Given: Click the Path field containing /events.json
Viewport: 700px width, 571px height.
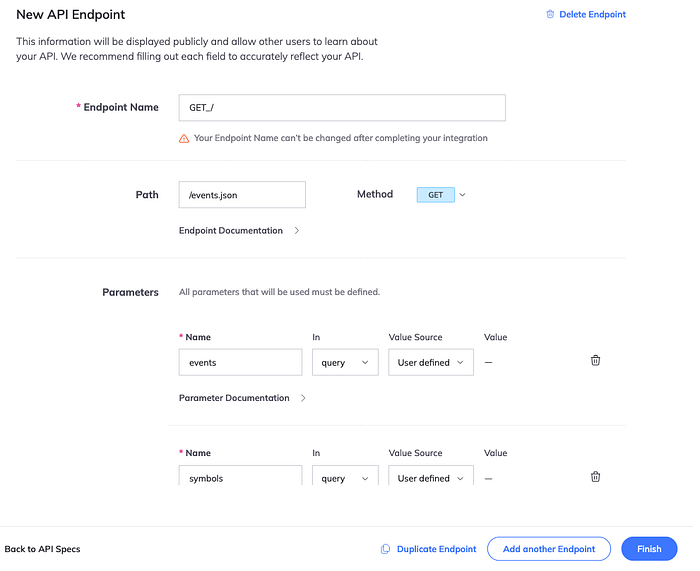Looking at the screenshot, I should pyautogui.click(x=241, y=195).
